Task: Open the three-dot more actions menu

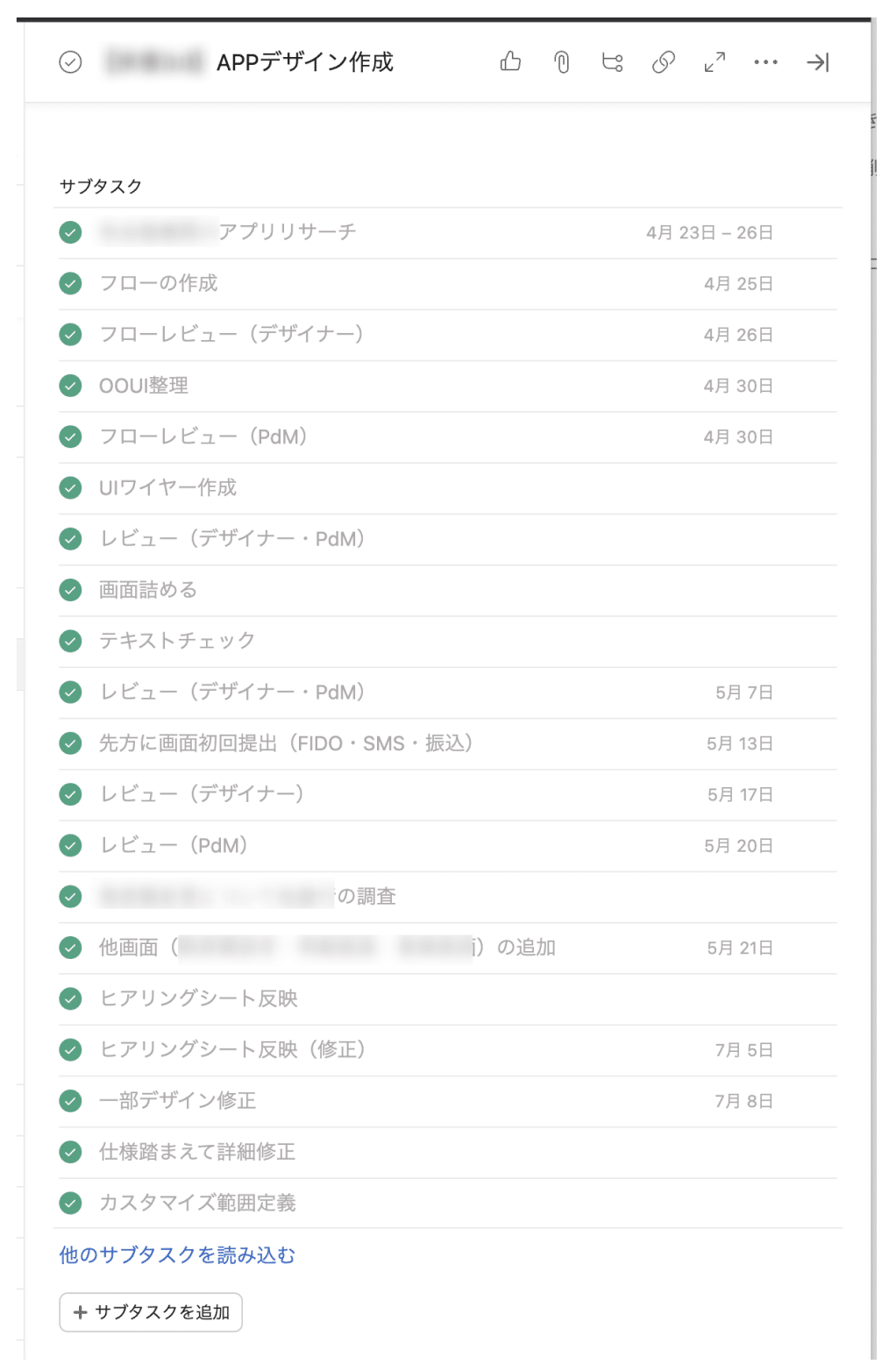Action: click(x=765, y=61)
